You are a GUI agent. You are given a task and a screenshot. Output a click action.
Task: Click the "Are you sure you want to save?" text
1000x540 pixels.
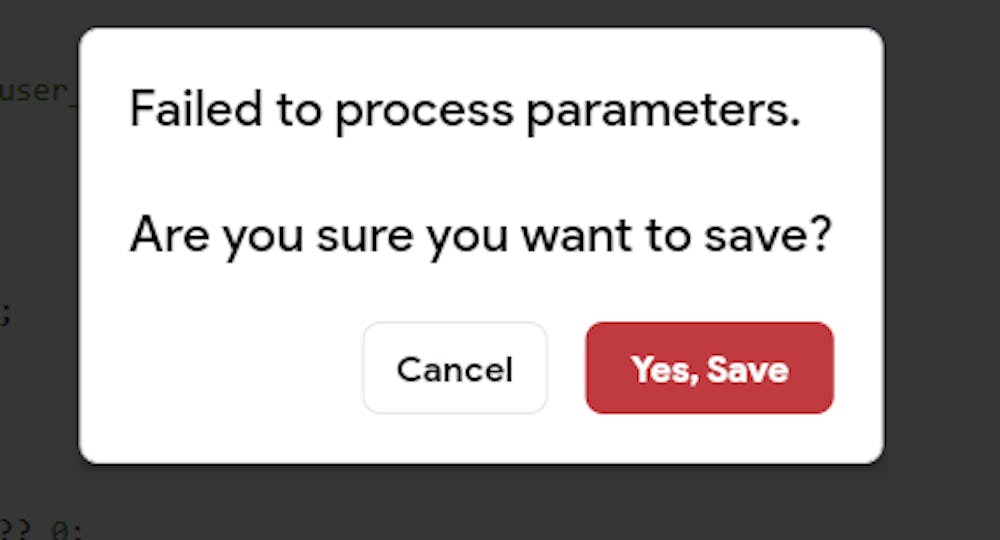480,236
